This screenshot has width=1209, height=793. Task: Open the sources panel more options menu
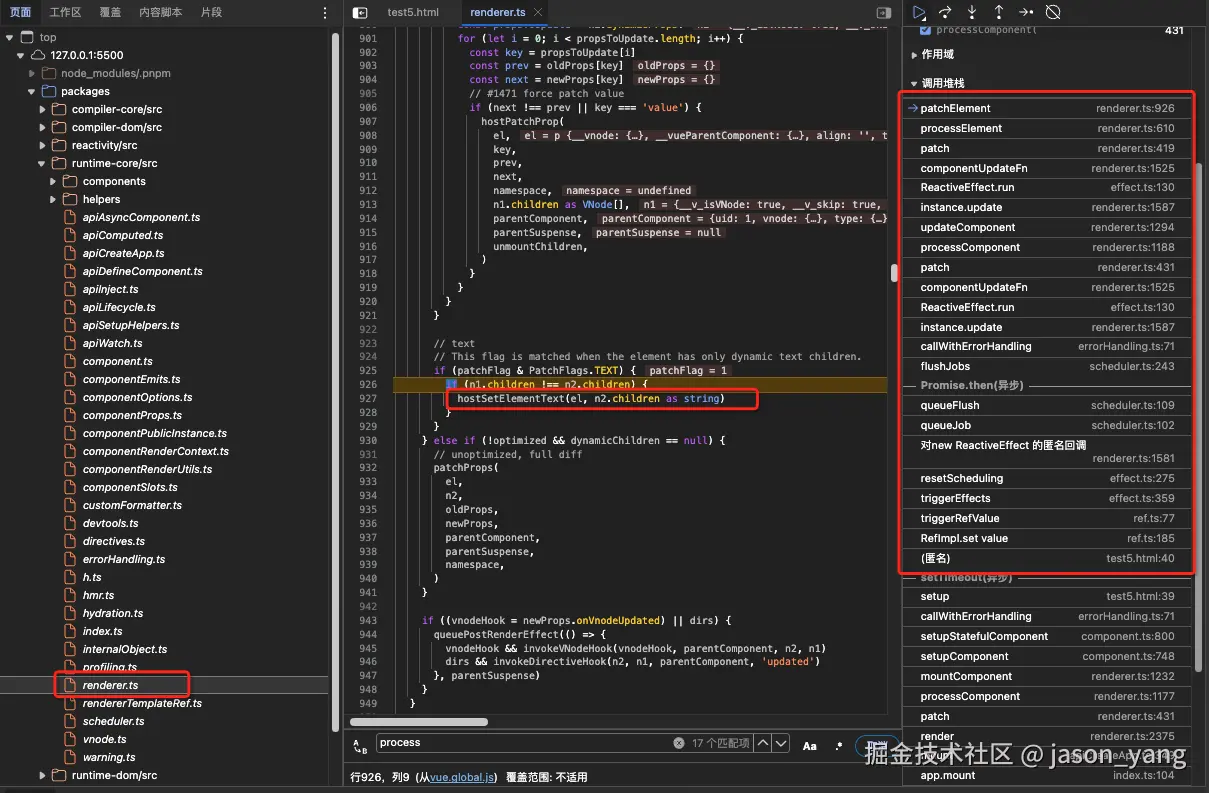point(324,13)
